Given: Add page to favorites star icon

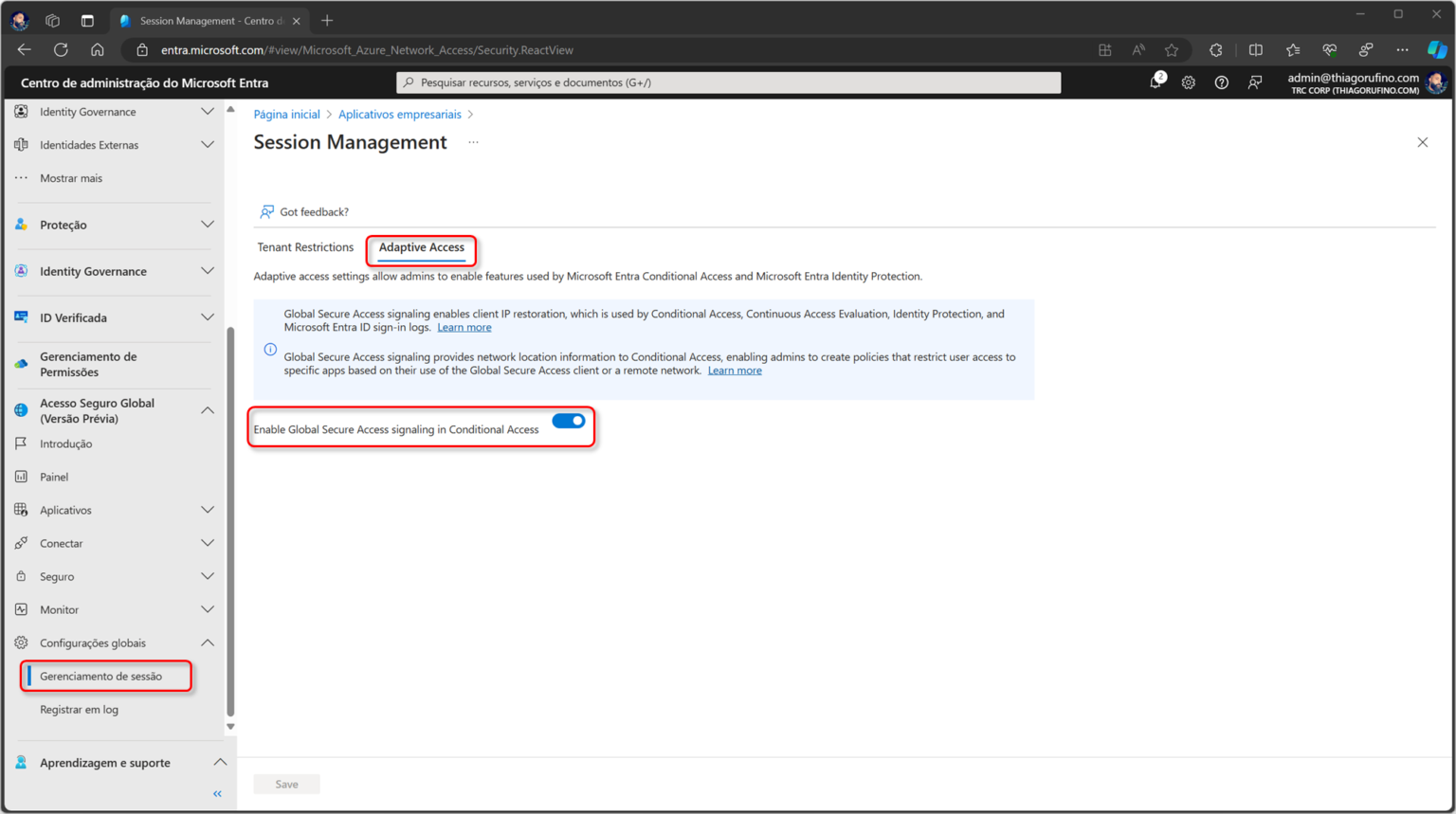Looking at the screenshot, I should 1172,50.
